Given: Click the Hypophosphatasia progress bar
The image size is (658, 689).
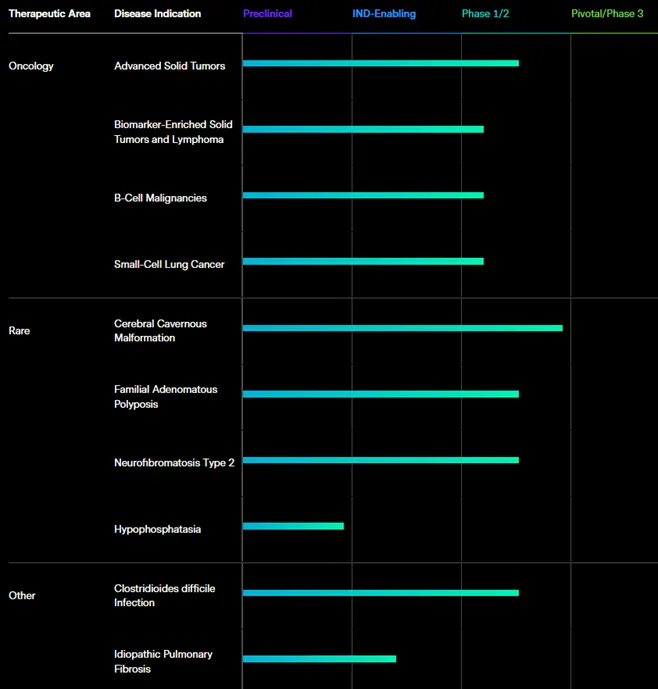Looking at the screenshot, I should coord(293,526).
